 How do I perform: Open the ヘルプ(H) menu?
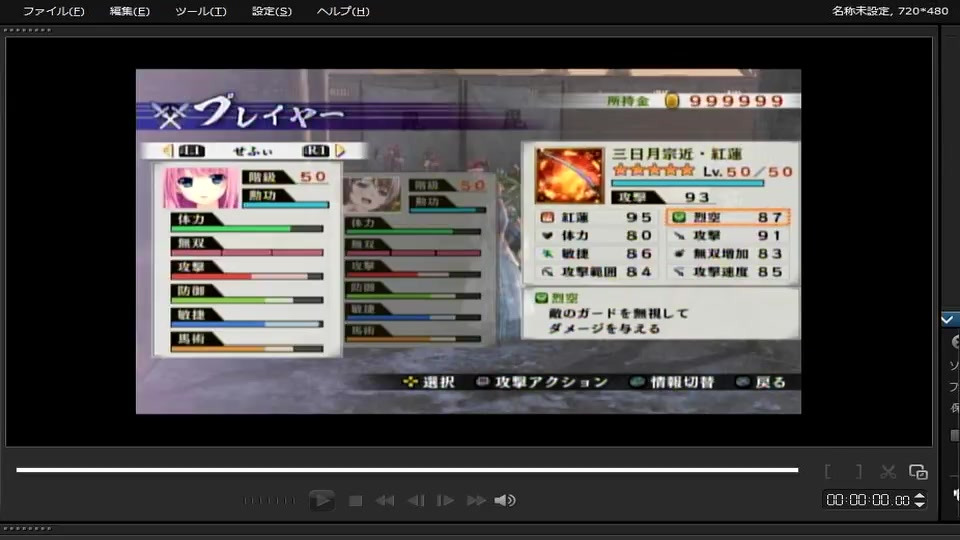coord(343,11)
